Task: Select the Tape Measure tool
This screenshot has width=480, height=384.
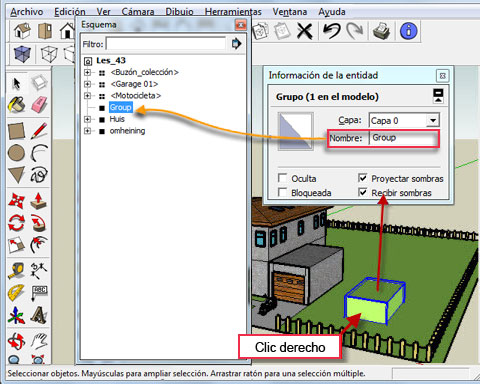Action: tap(16, 270)
